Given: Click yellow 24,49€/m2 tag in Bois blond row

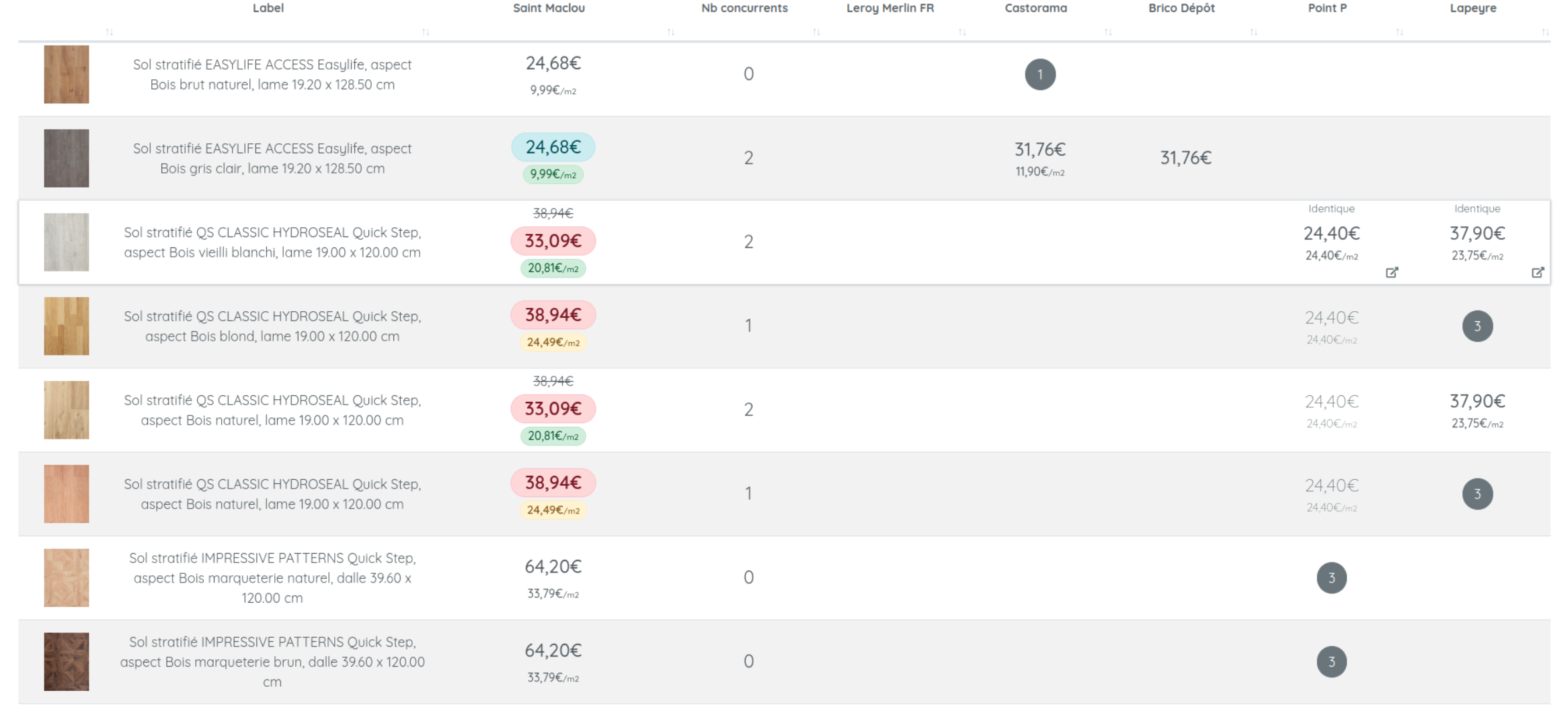Looking at the screenshot, I should click(553, 343).
